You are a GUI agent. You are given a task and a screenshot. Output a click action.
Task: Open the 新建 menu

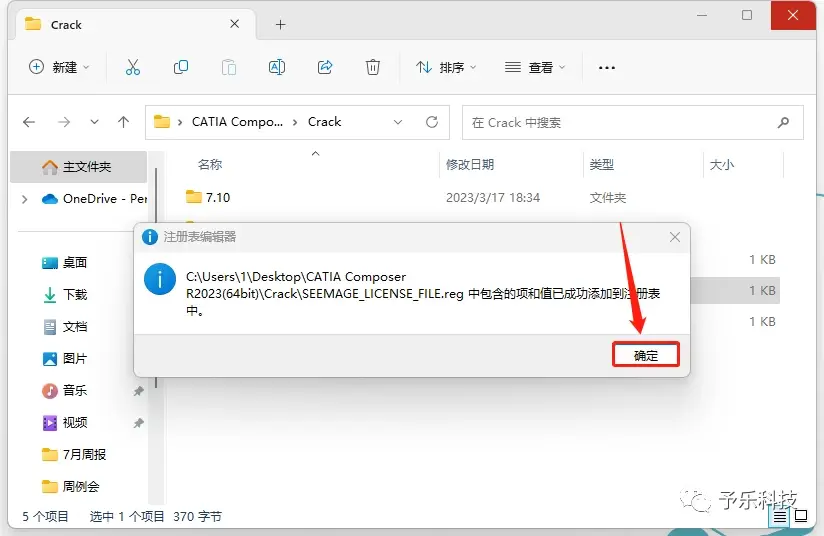(59, 67)
